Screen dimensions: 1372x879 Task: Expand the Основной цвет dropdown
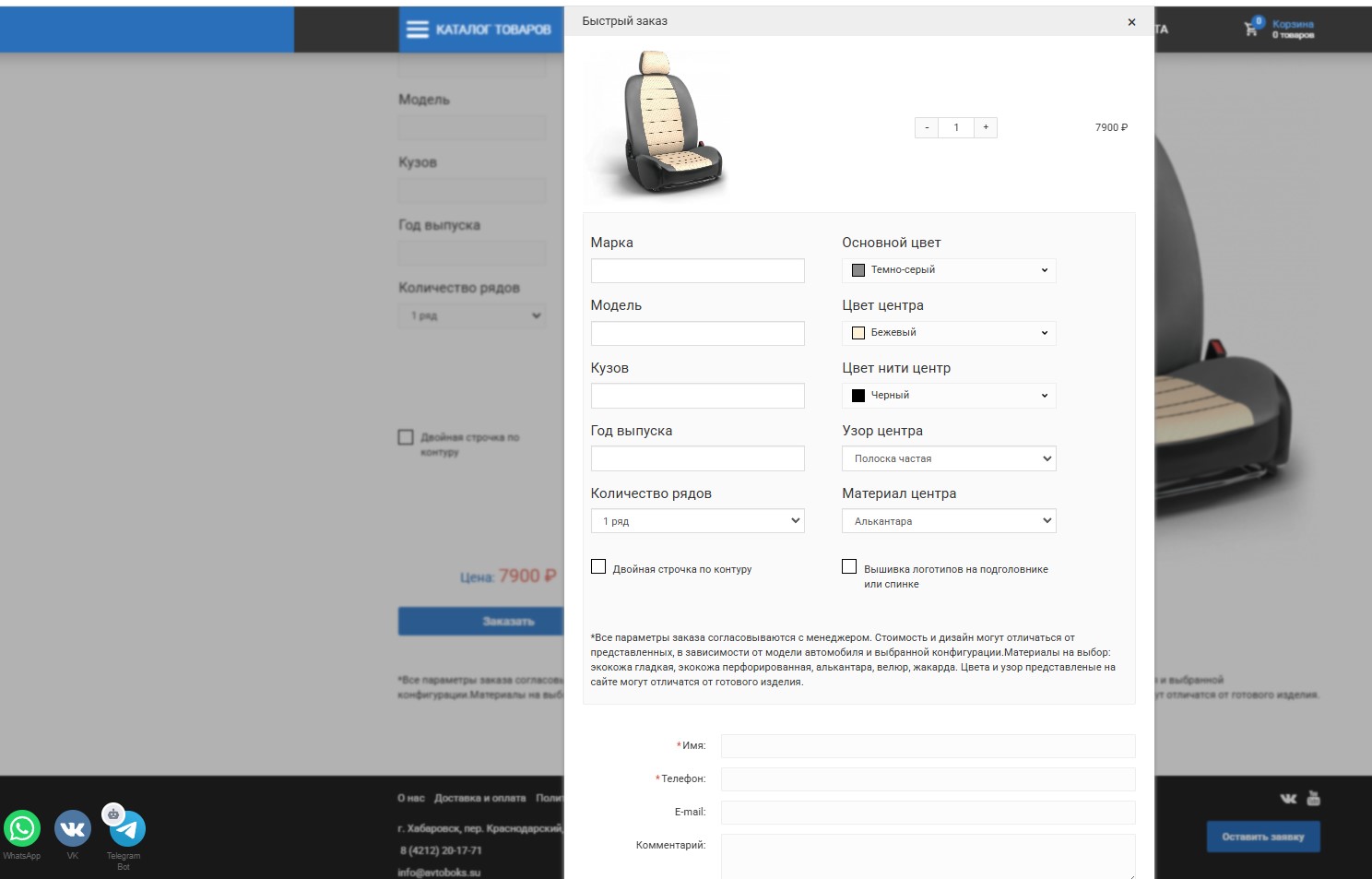tap(949, 270)
